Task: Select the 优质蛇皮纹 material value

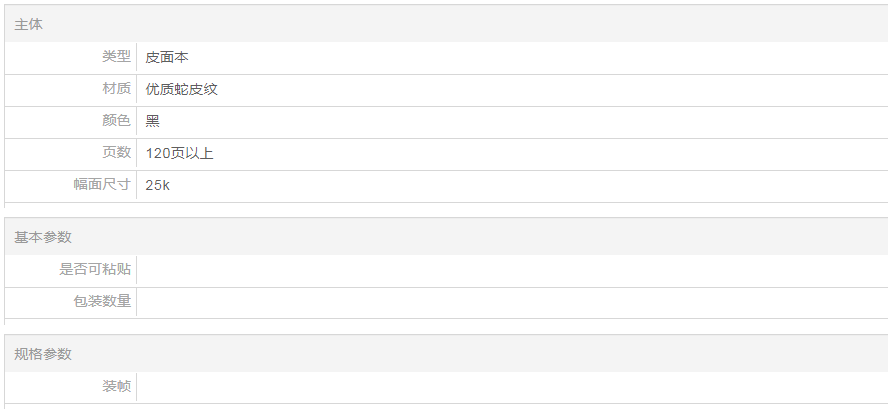Action: [181, 89]
